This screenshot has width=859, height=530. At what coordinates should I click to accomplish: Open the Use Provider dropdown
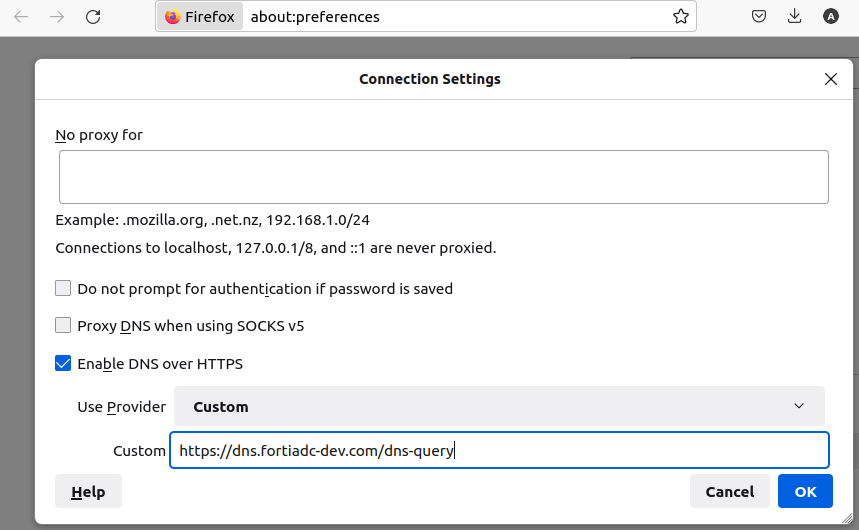point(499,407)
